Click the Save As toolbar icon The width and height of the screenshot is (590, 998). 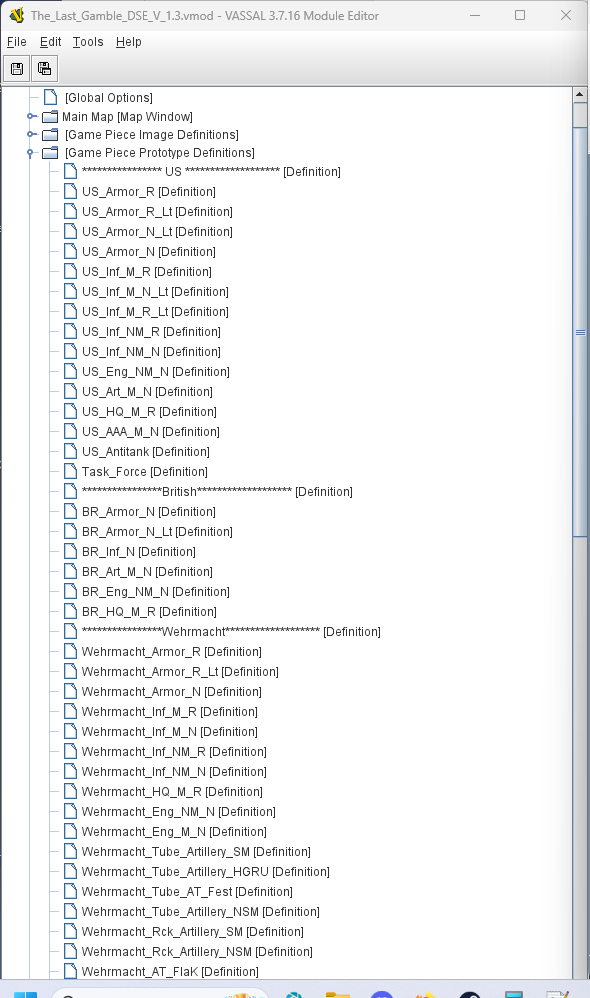click(45, 69)
